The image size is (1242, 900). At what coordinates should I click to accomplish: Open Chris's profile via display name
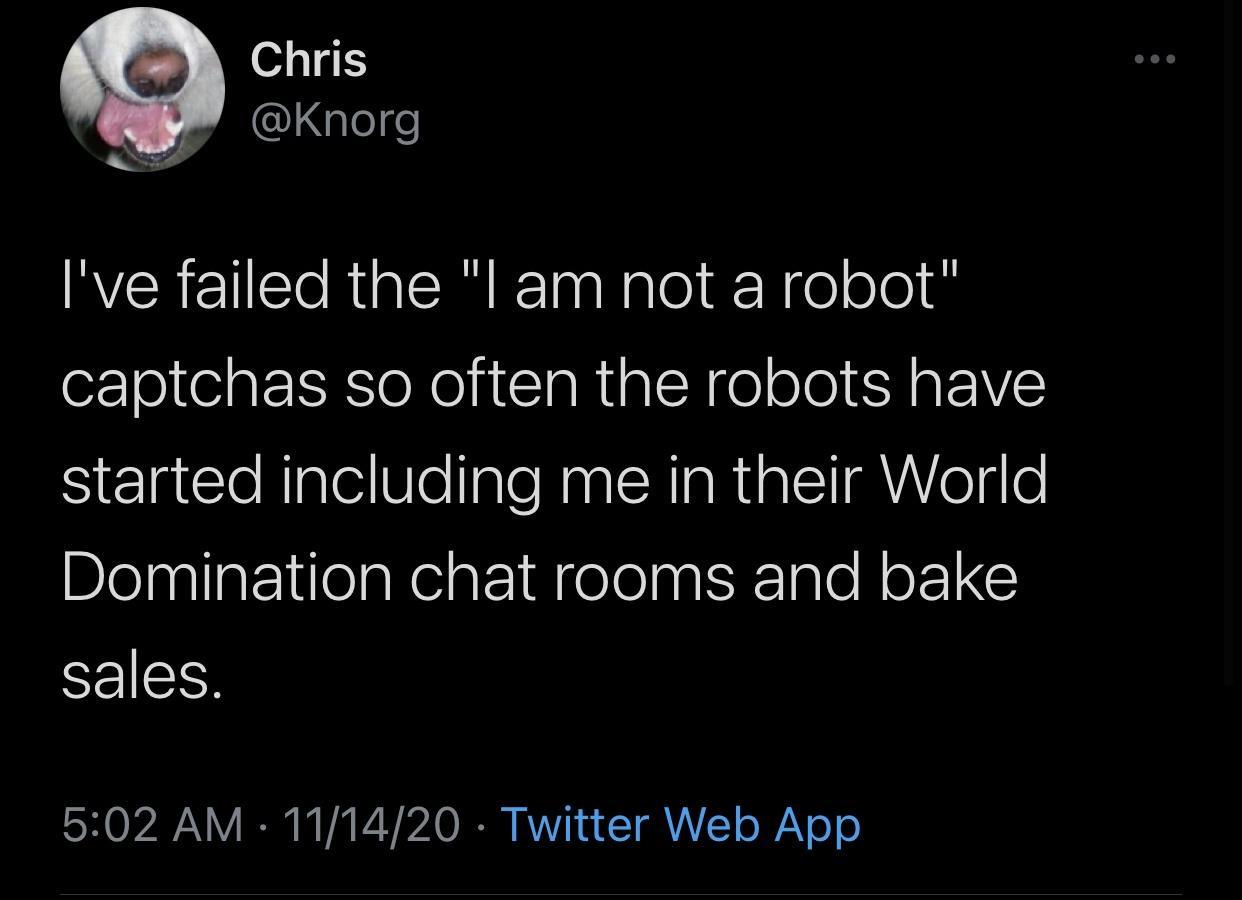pyautogui.click(x=309, y=60)
